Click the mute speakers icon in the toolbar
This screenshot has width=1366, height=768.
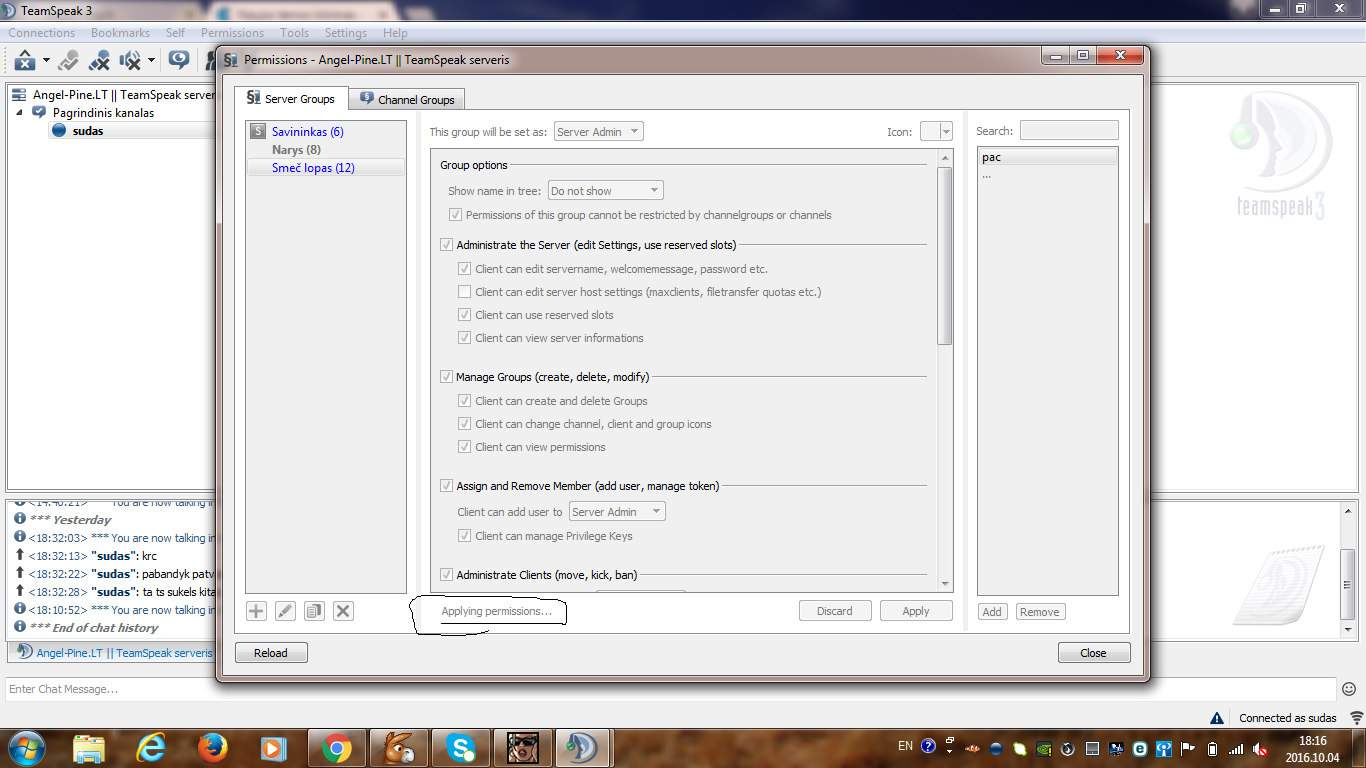coord(131,61)
